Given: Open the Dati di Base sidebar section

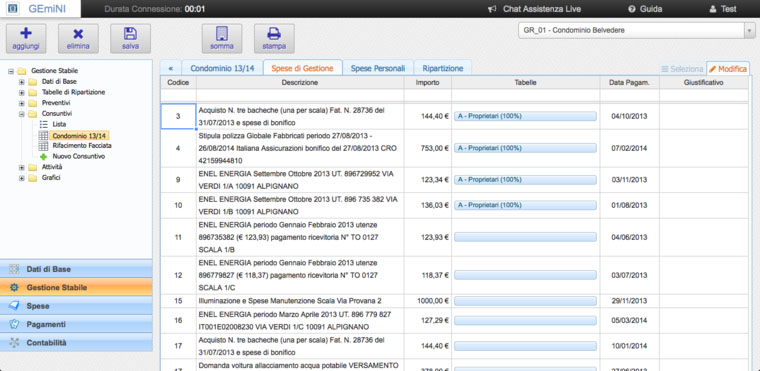Looking at the screenshot, I should (x=76, y=269).
